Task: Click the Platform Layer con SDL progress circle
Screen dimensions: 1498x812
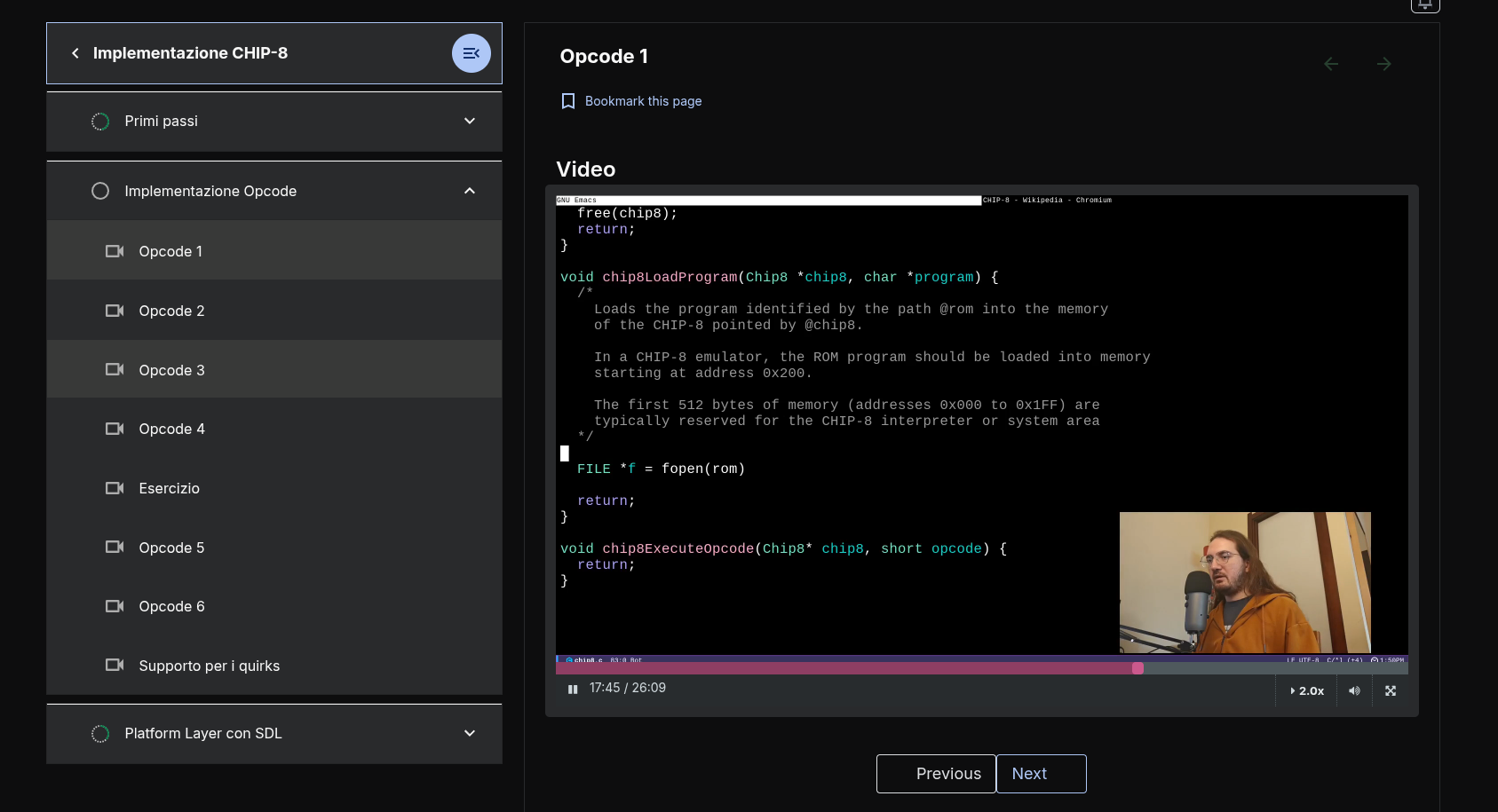Action: (100, 734)
